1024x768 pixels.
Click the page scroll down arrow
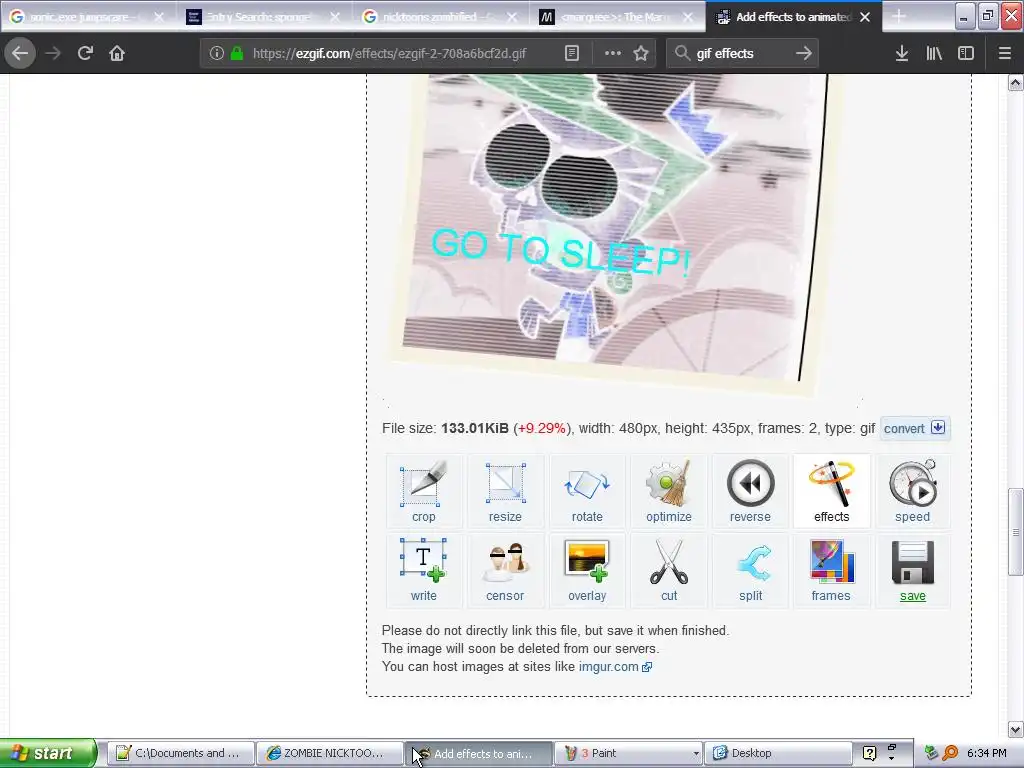(1015, 729)
